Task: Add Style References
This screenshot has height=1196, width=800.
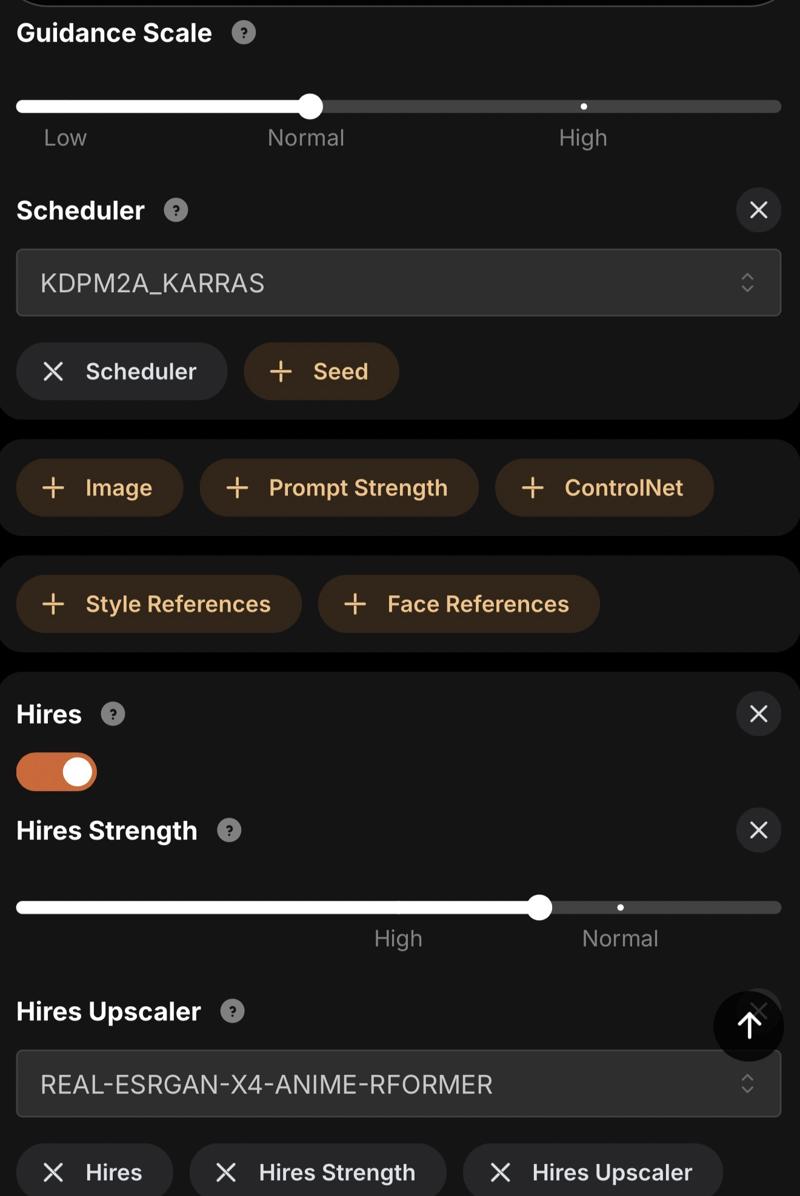Action: click(159, 604)
